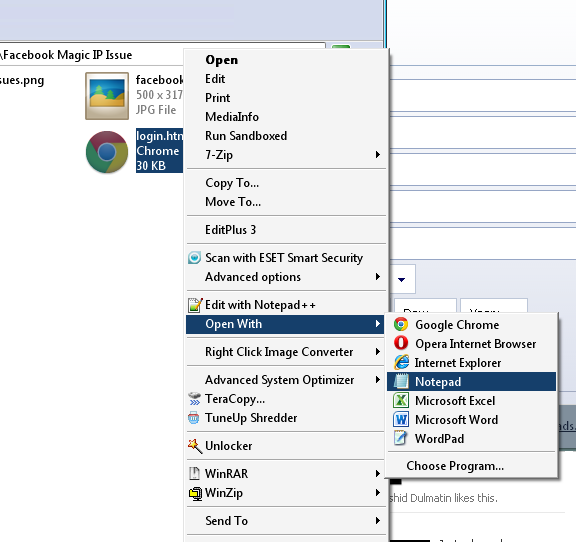Click the Internet Explorer icon in submenu
This screenshot has height=542, width=576.
pos(401,362)
